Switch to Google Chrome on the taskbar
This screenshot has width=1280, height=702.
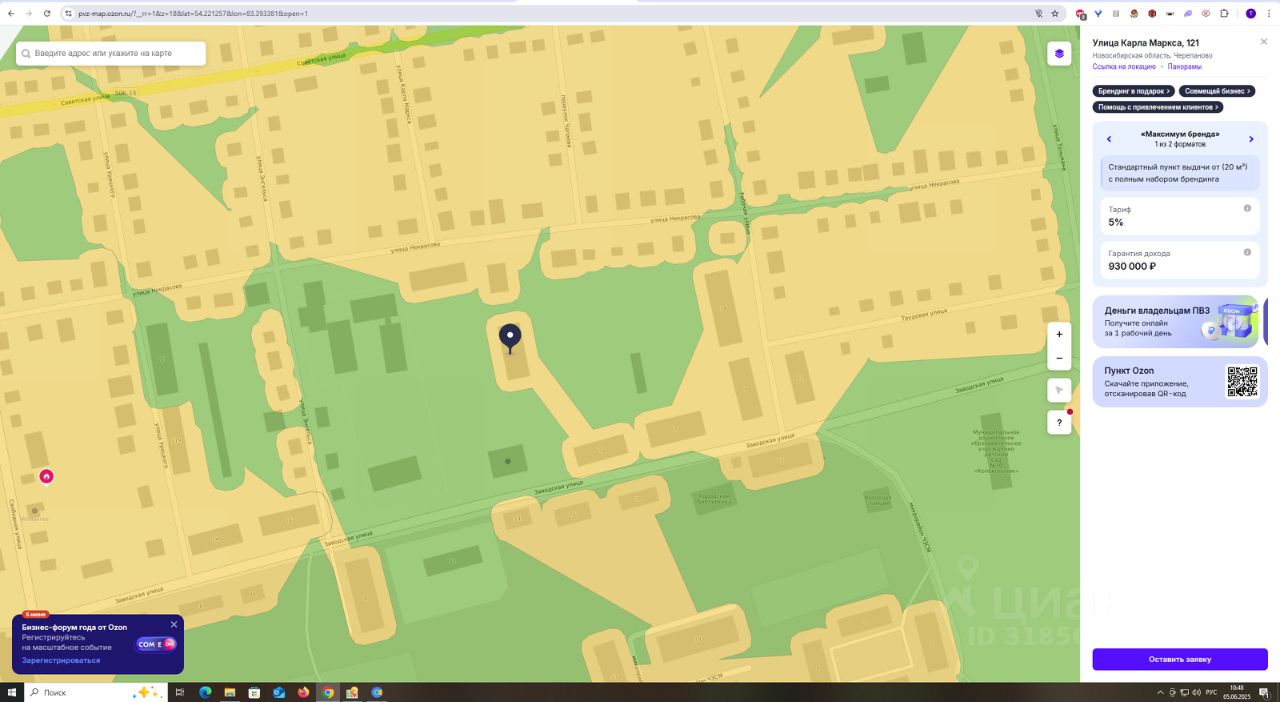point(328,692)
